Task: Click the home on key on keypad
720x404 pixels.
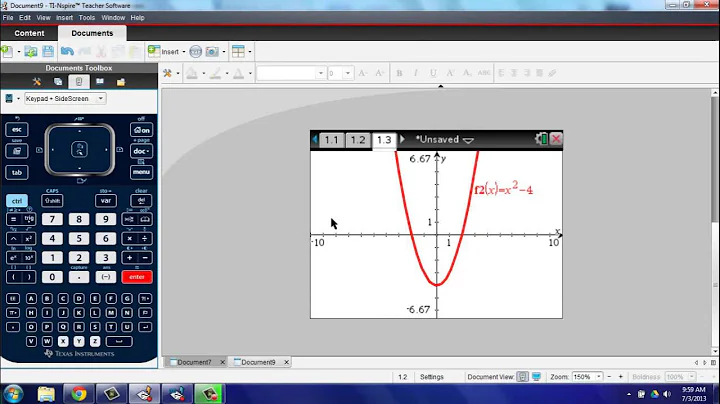Action: point(141,130)
